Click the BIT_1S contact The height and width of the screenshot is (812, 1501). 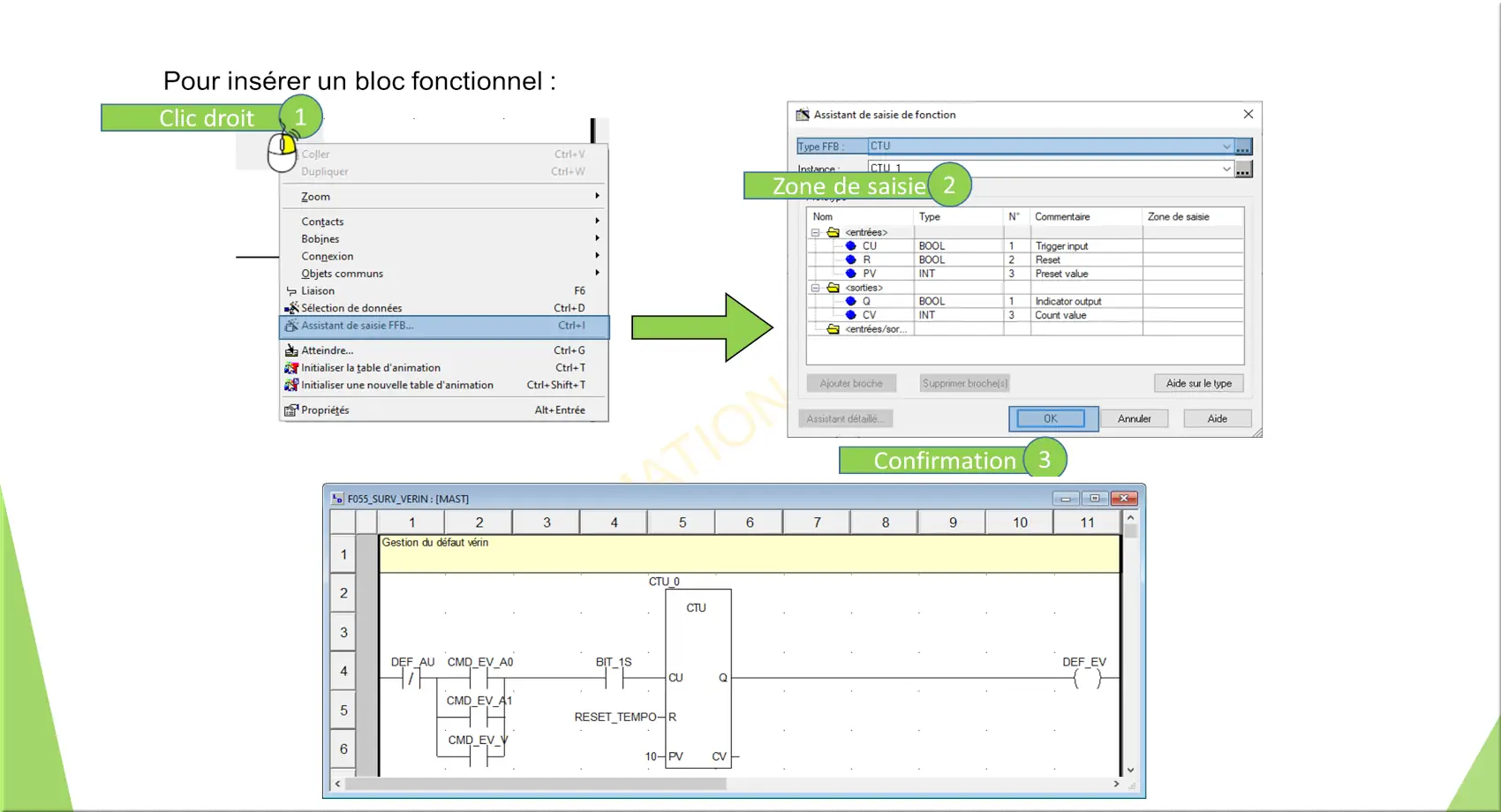pyautogui.click(x=615, y=678)
